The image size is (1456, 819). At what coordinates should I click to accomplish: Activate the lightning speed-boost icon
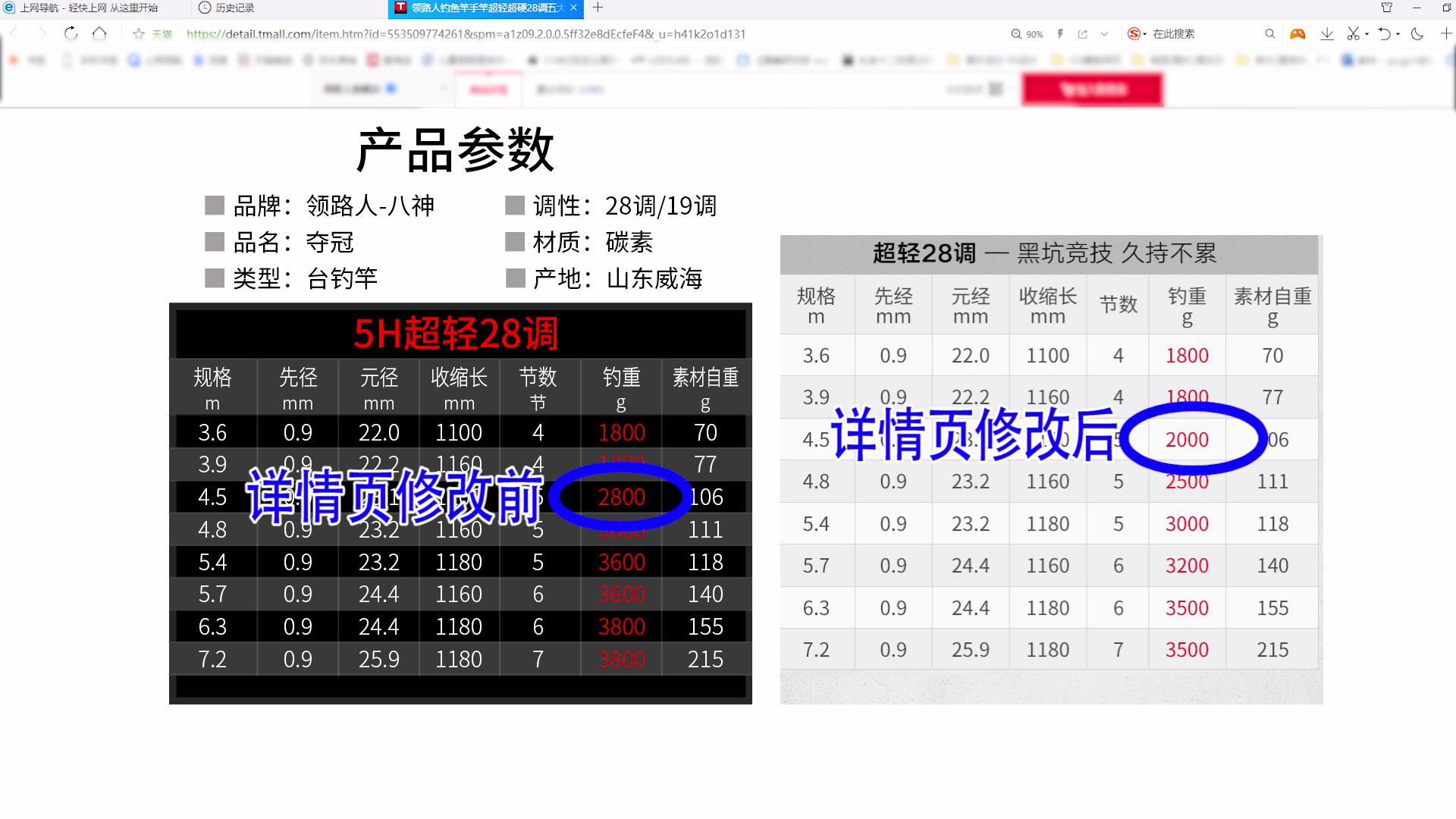click(x=1059, y=33)
